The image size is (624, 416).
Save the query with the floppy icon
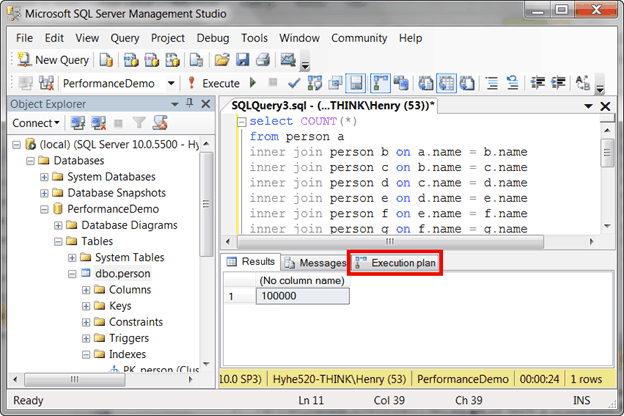pyautogui.click(x=242, y=60)
